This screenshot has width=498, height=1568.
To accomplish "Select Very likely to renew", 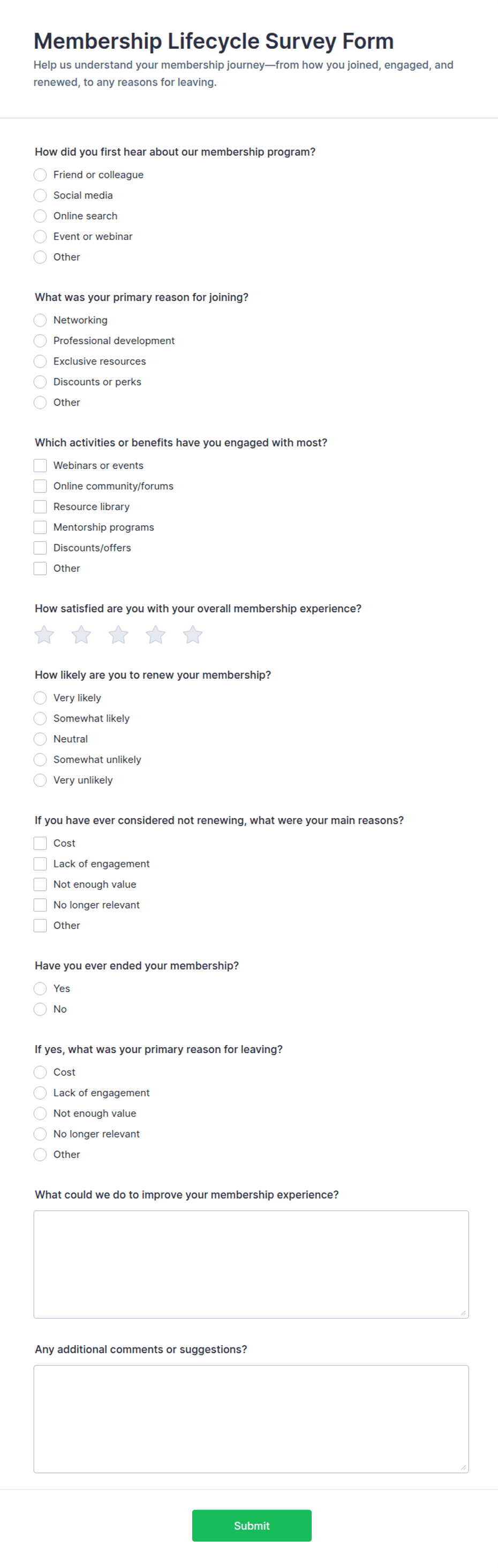I will (40, 698).
